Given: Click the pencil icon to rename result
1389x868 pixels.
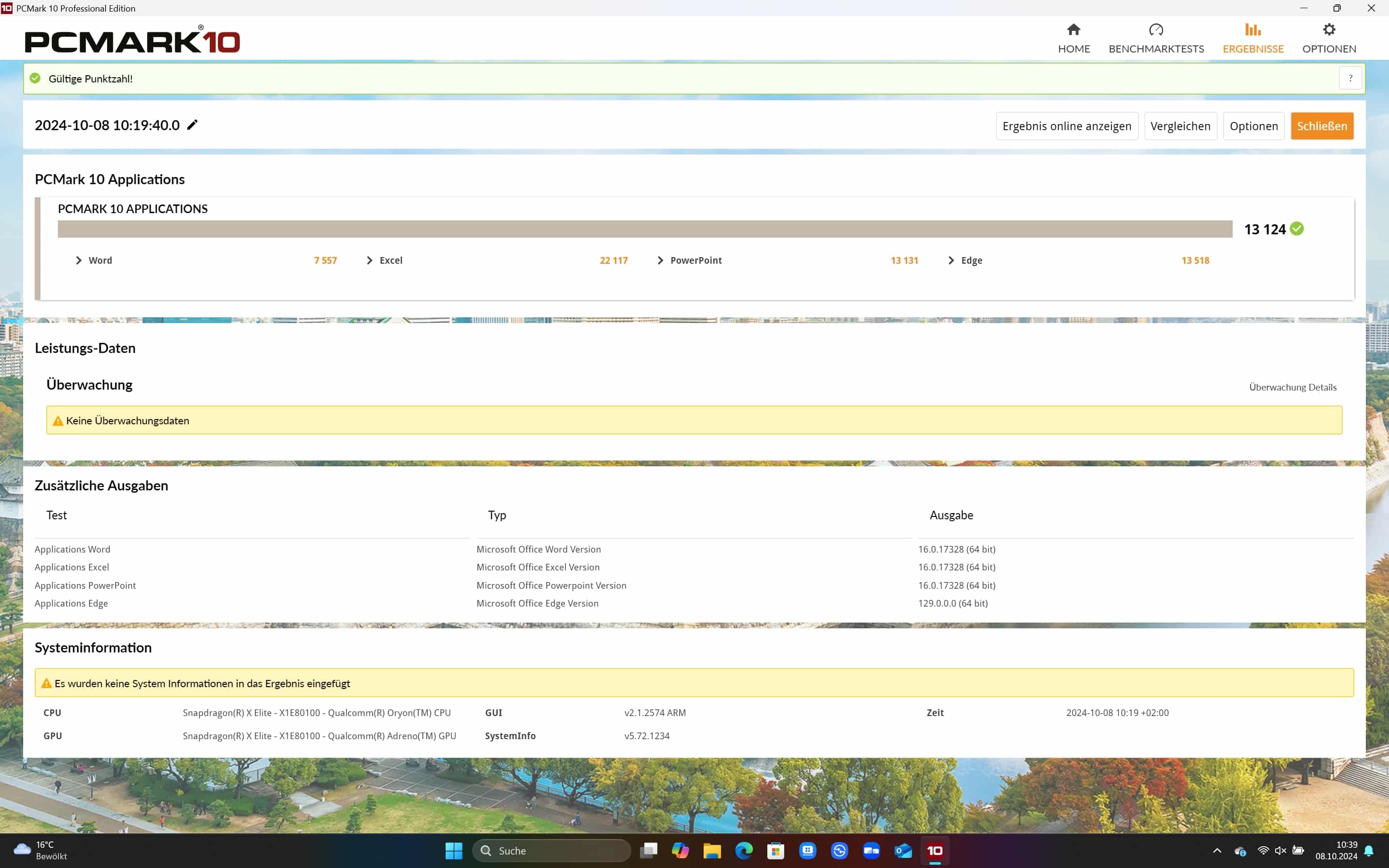Looking at the screenshot, I should (x=192, y=124).
